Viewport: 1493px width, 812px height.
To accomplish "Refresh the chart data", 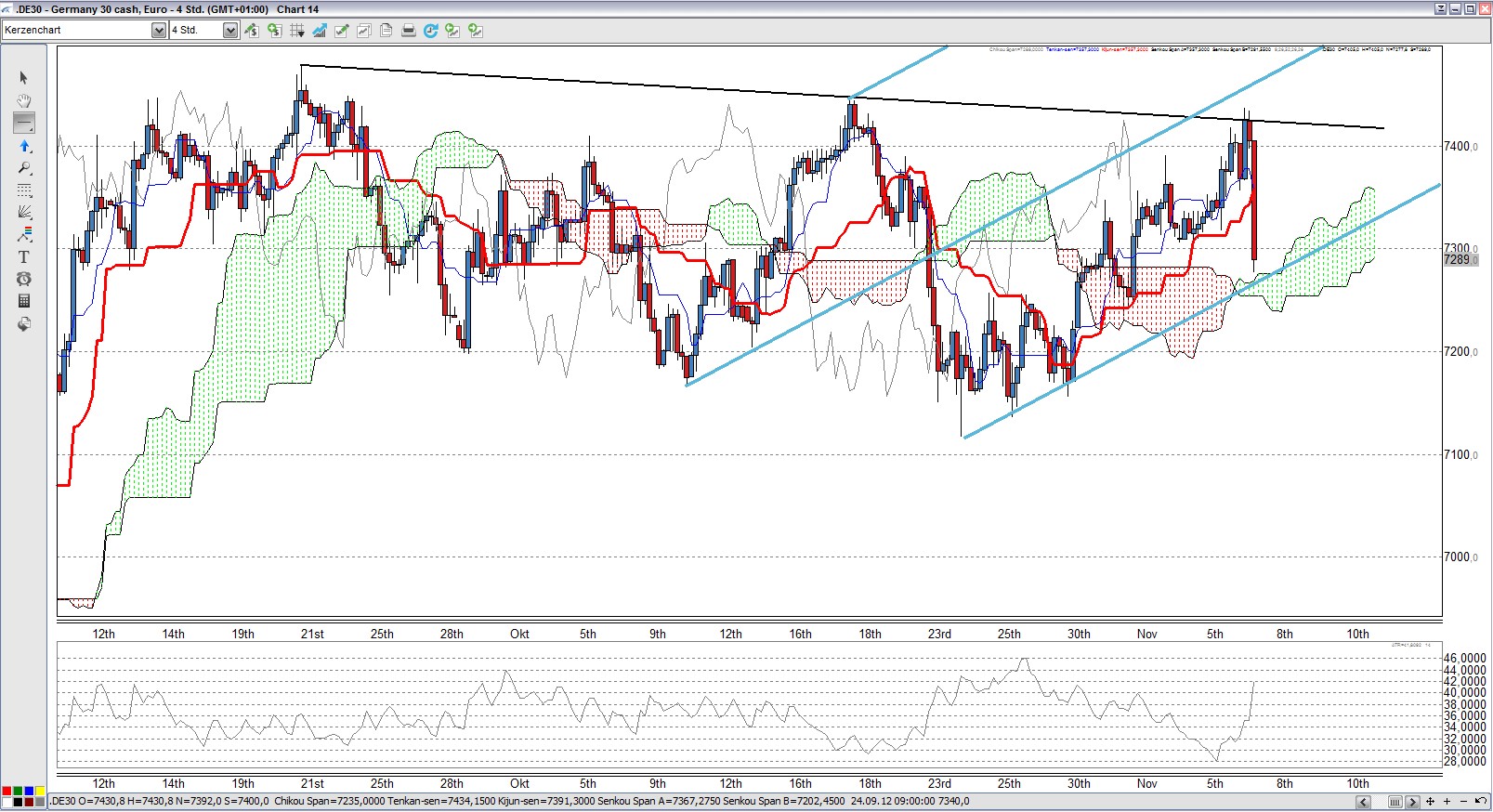I will pyautogui.click(x=430, y=31).
